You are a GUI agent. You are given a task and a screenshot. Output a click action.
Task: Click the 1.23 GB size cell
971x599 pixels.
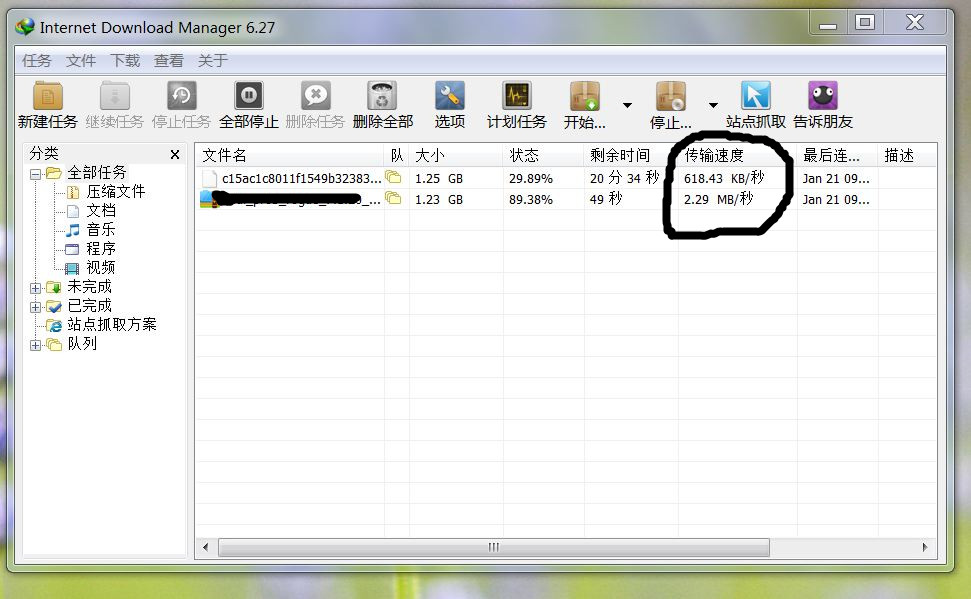click(439, 199)
